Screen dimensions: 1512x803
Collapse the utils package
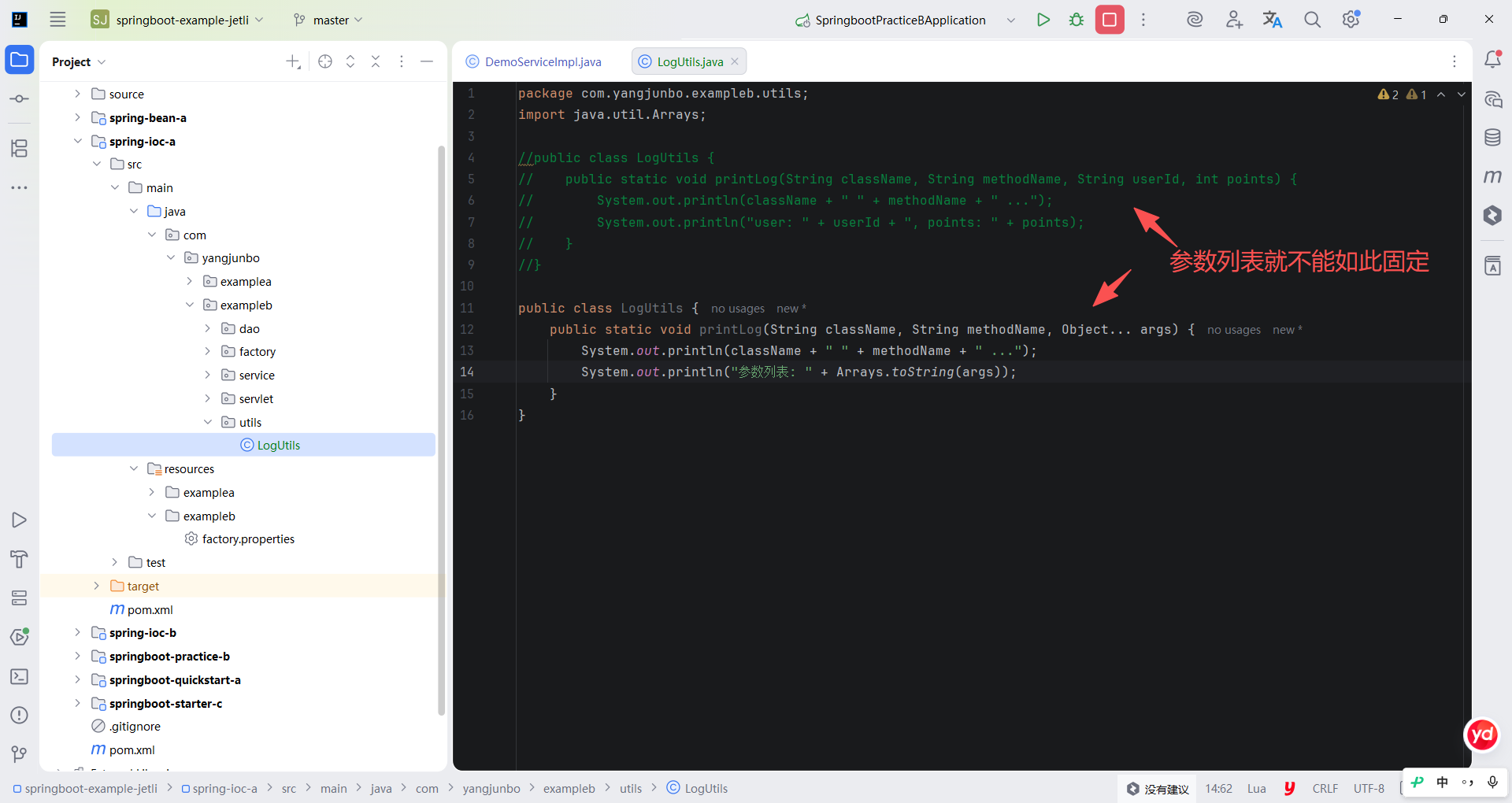[208, 422]
